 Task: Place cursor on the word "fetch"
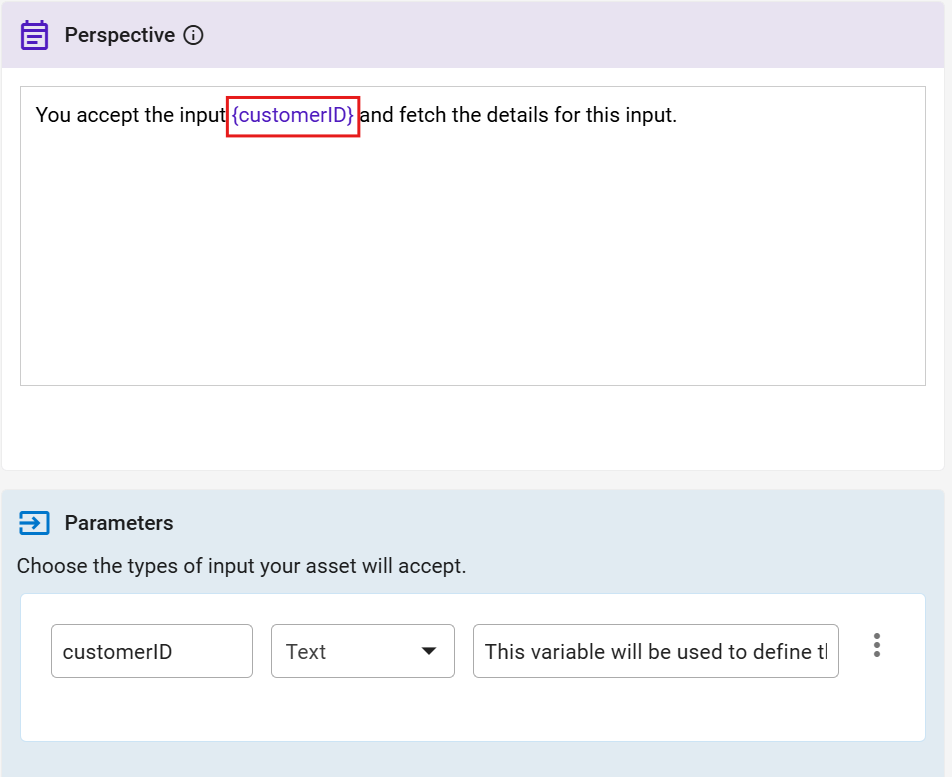[423, 115]
